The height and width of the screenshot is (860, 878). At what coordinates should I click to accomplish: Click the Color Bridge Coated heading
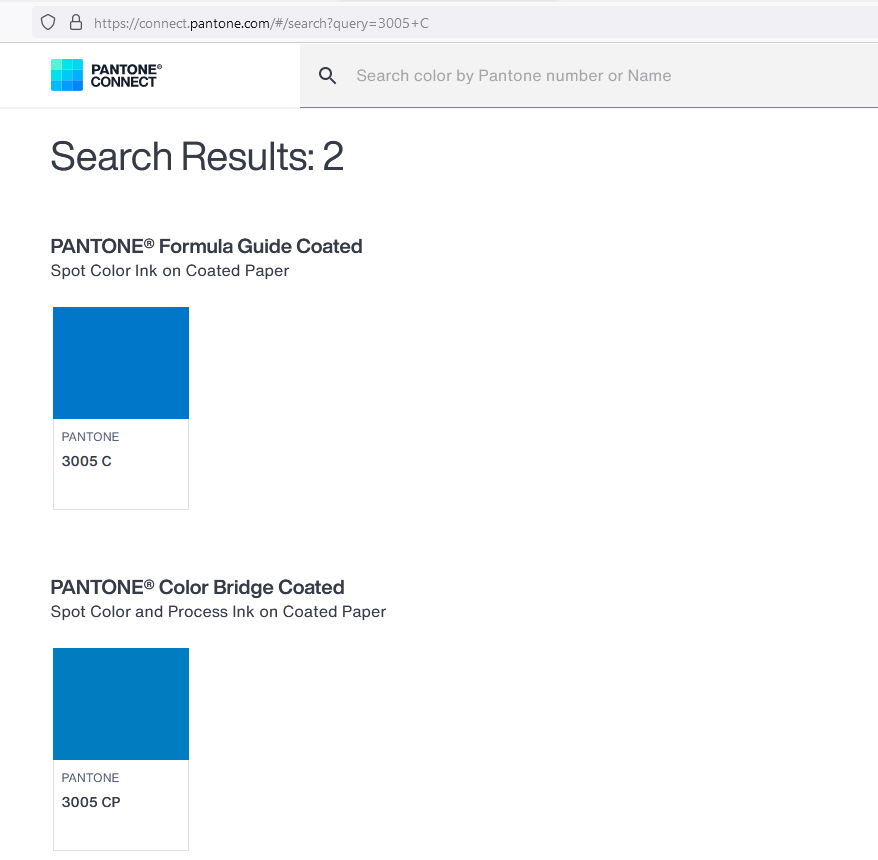click(197, 587)
